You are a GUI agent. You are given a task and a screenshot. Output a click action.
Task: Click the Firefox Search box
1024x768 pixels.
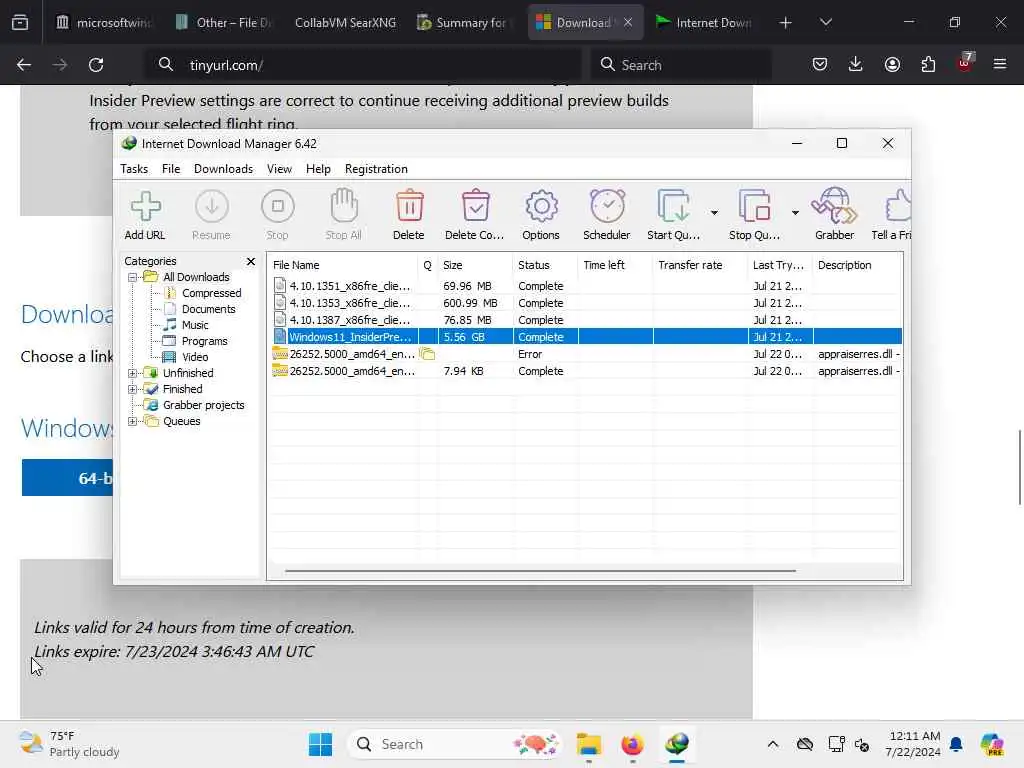pyautogui.click(x=681, y=65)
